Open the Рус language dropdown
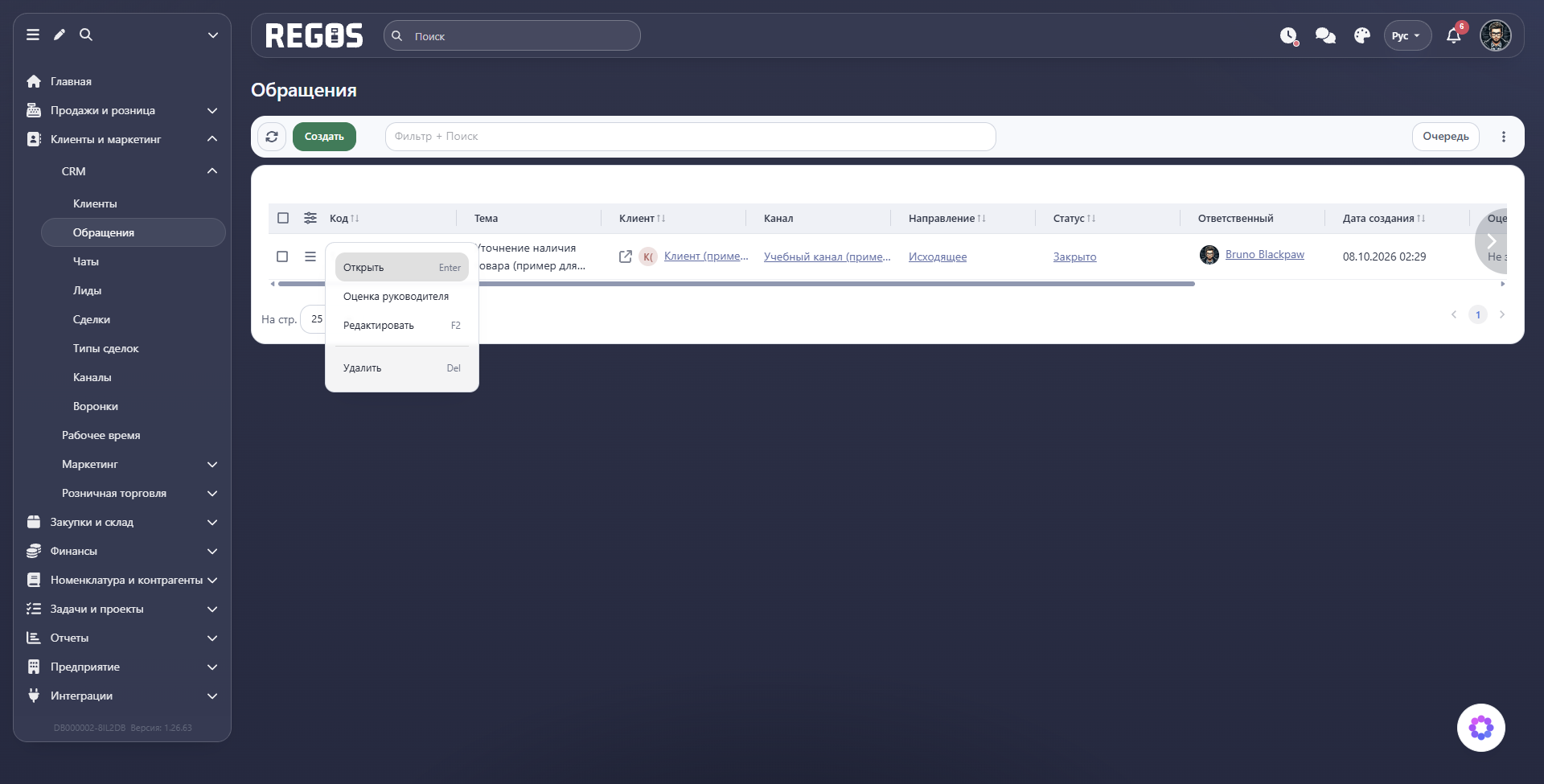This screenshot has width=1544, height=784. pos(1407,36)
